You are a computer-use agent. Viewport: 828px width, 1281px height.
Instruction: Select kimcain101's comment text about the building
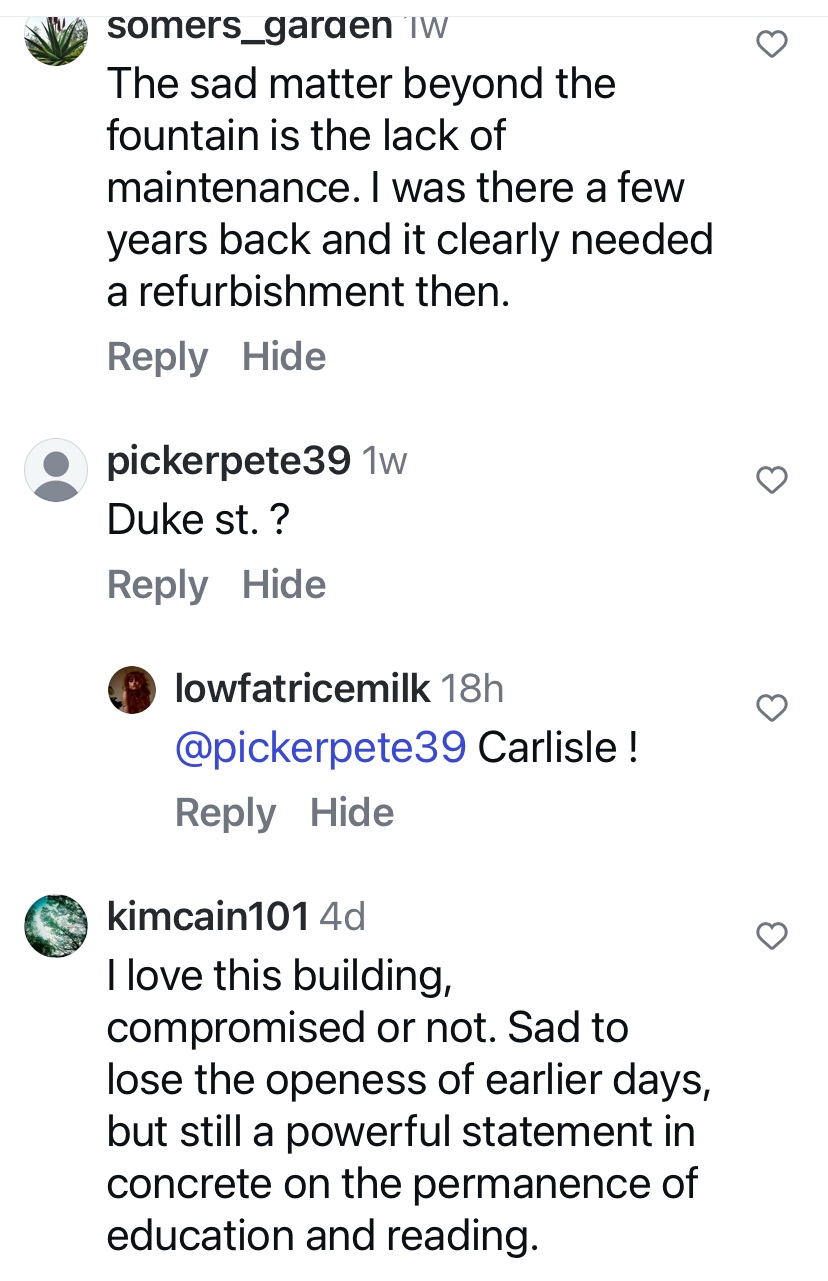pos(400,1107)
